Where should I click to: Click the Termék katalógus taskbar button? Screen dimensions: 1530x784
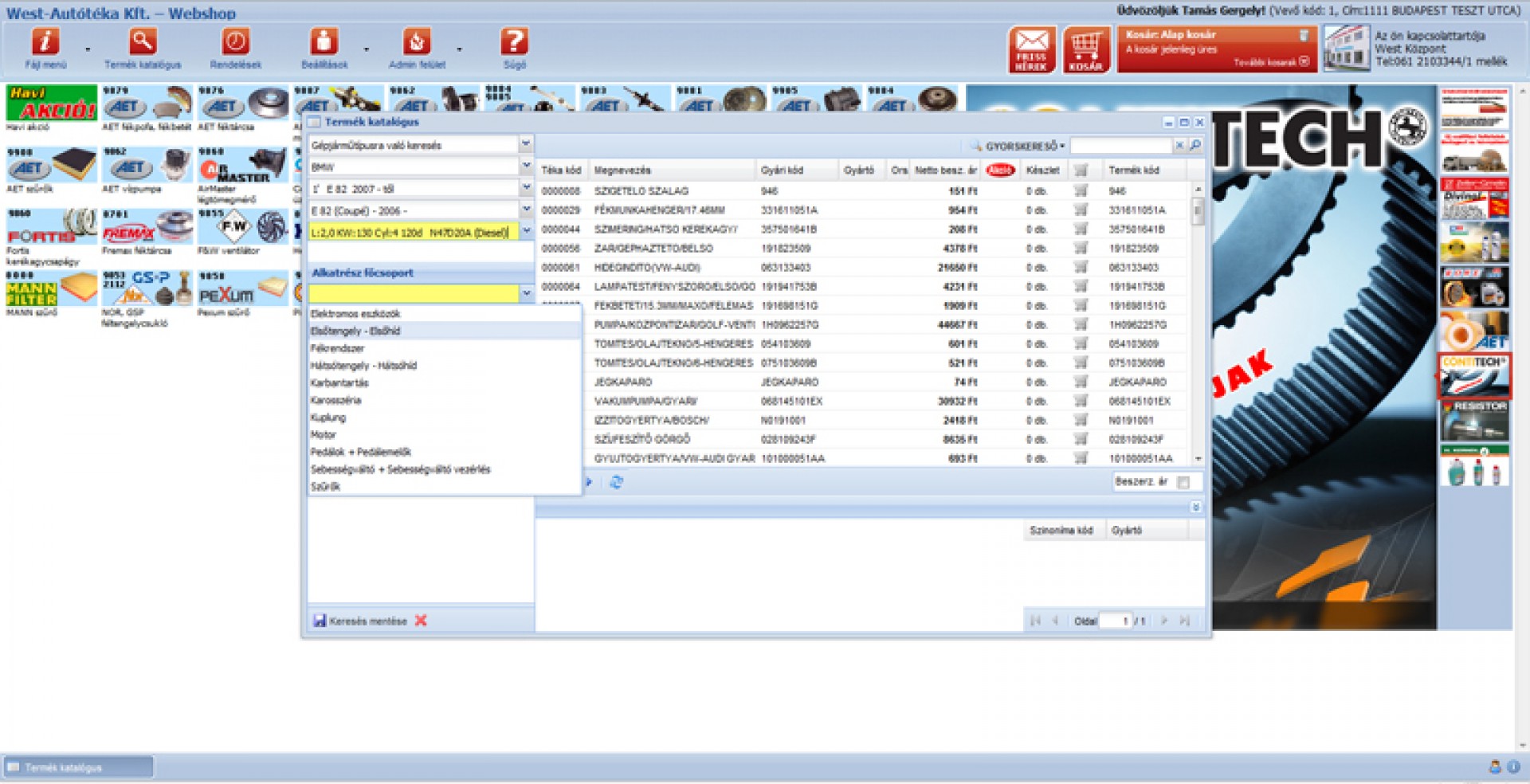pyautogui.click(x=78, y=767)
